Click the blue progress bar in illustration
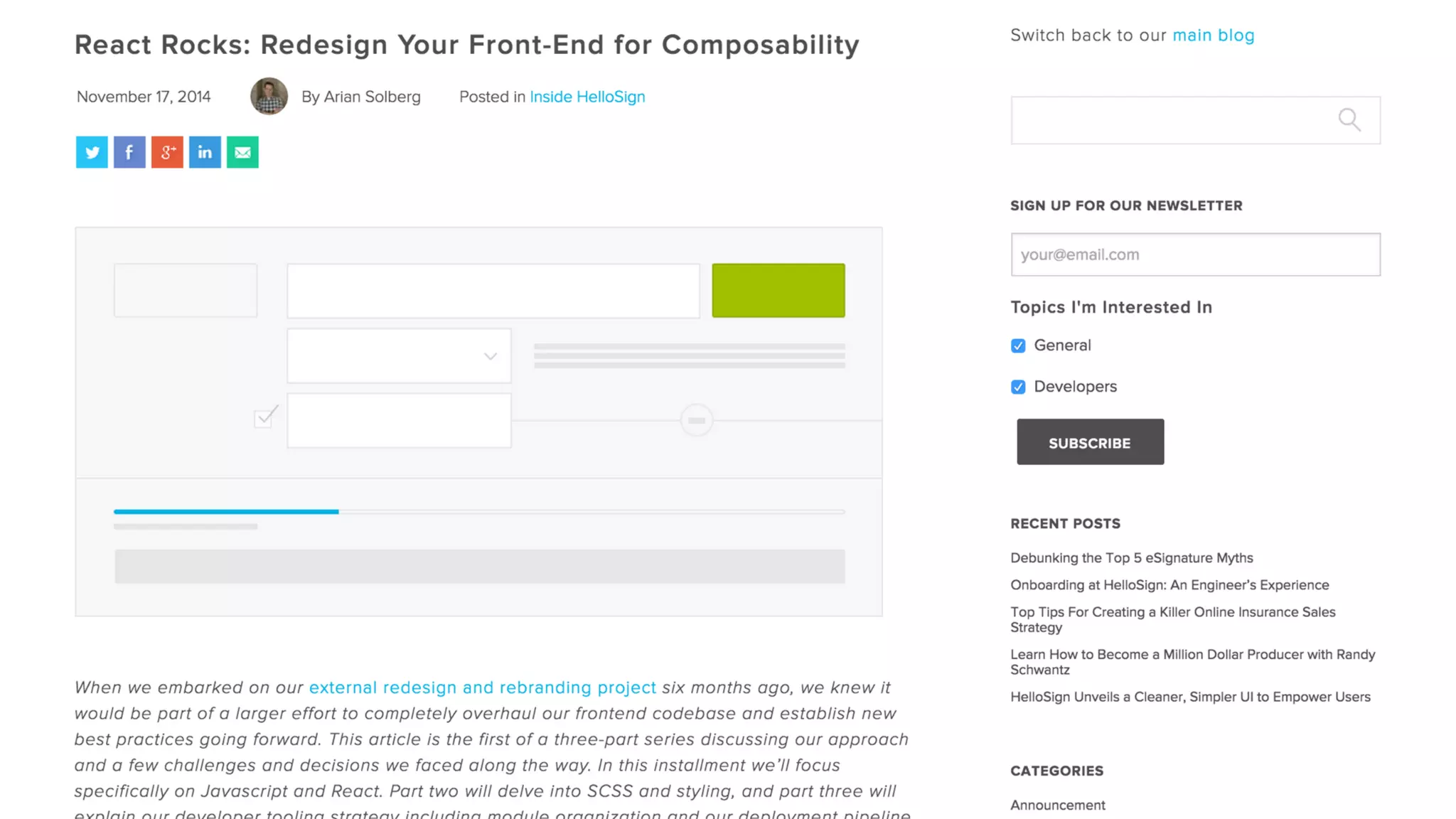Viewport: 1456px width, 819px height. pos(226,511)
